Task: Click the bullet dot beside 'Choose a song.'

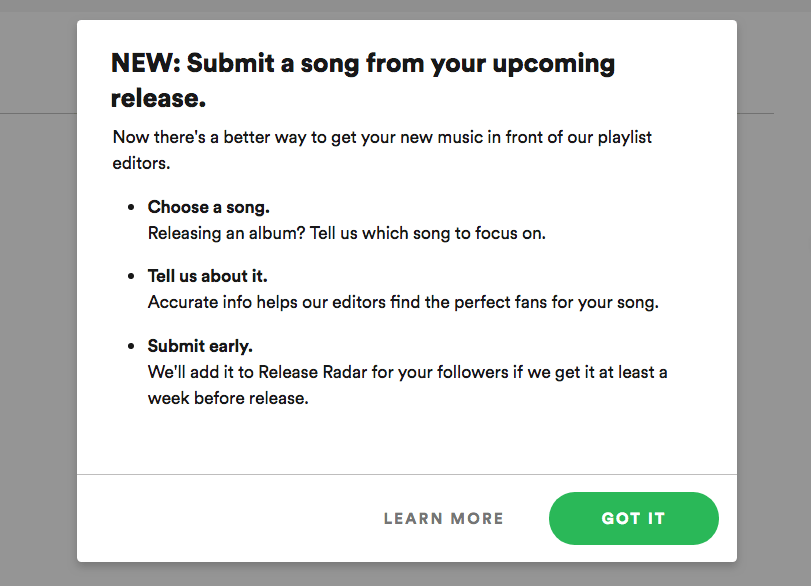Action: coord(131,208)
